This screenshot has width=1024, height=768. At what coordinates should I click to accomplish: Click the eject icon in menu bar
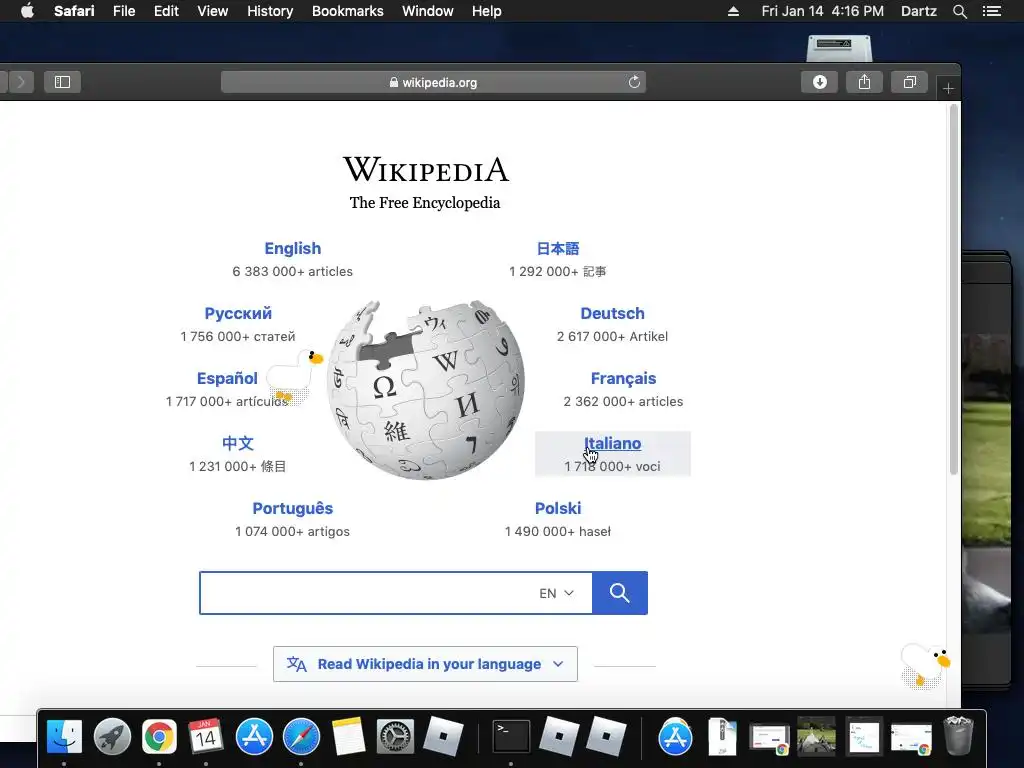click(x=733, y=11)
